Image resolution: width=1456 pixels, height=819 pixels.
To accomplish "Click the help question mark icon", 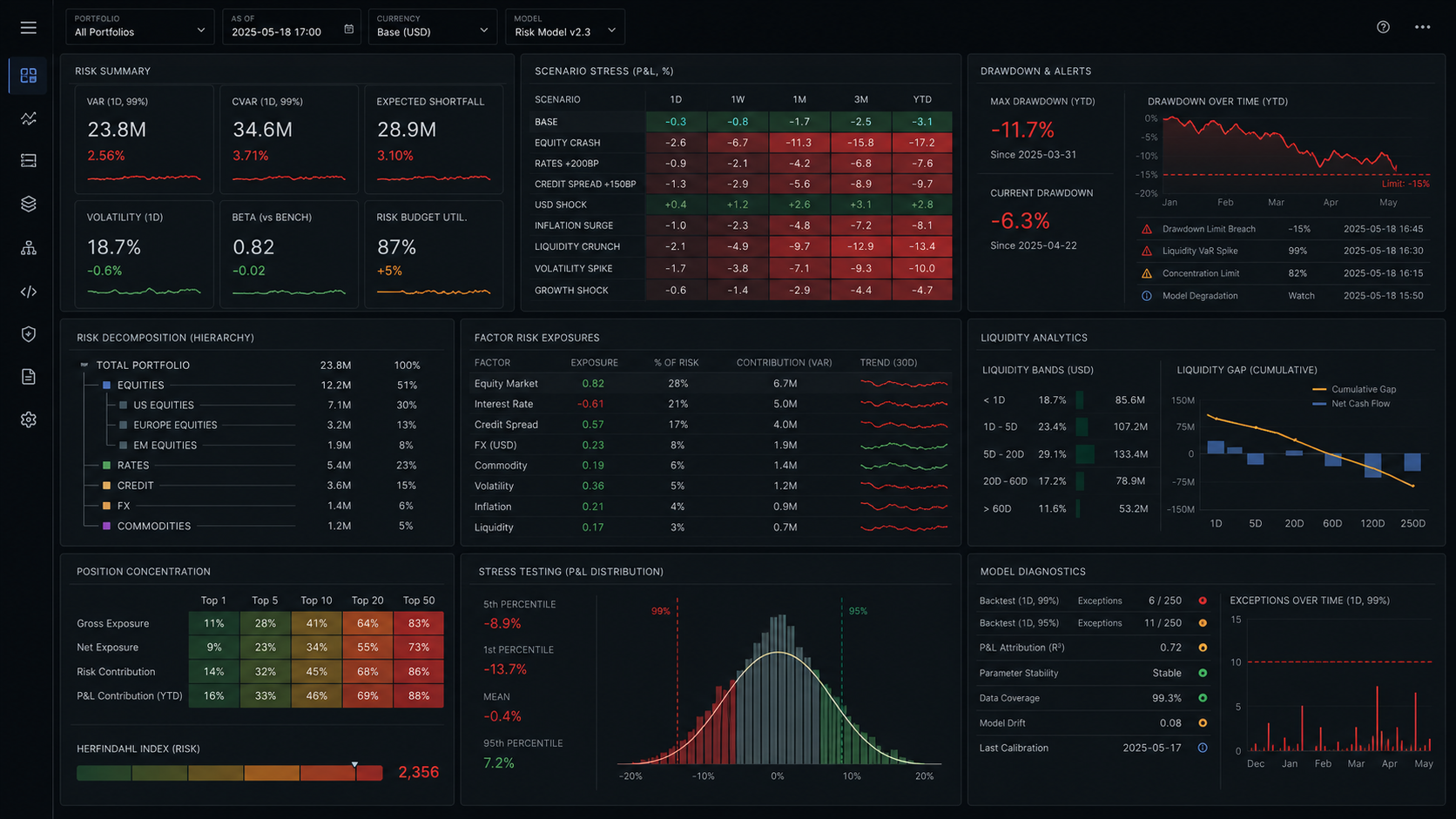I will pos(1383,27).
